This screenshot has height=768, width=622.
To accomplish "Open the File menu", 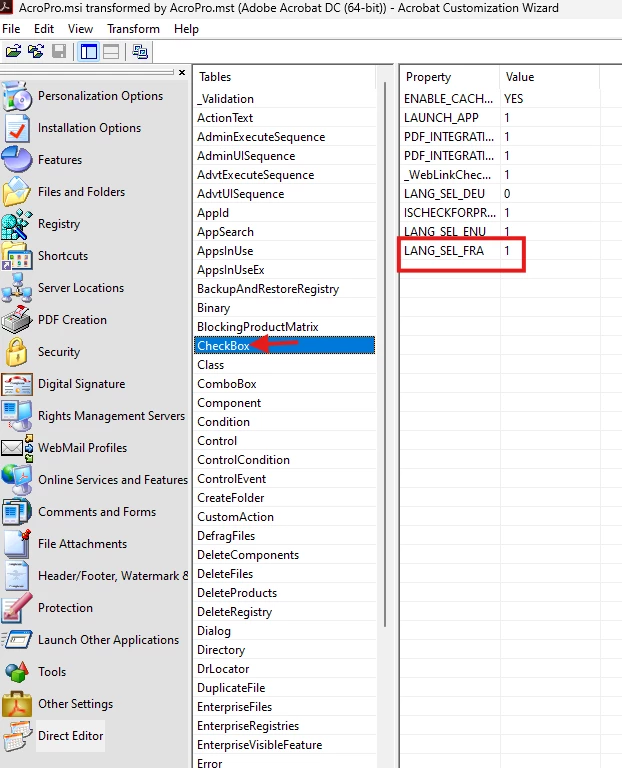I will 11,29.
